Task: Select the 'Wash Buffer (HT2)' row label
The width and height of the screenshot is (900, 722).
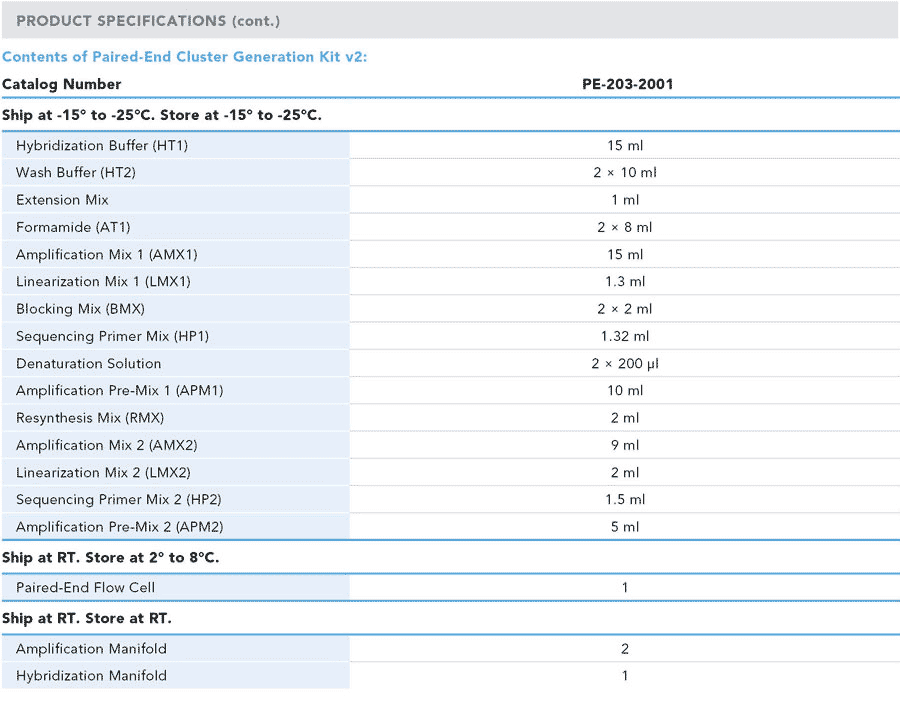Action: click(x=76, y=173)
